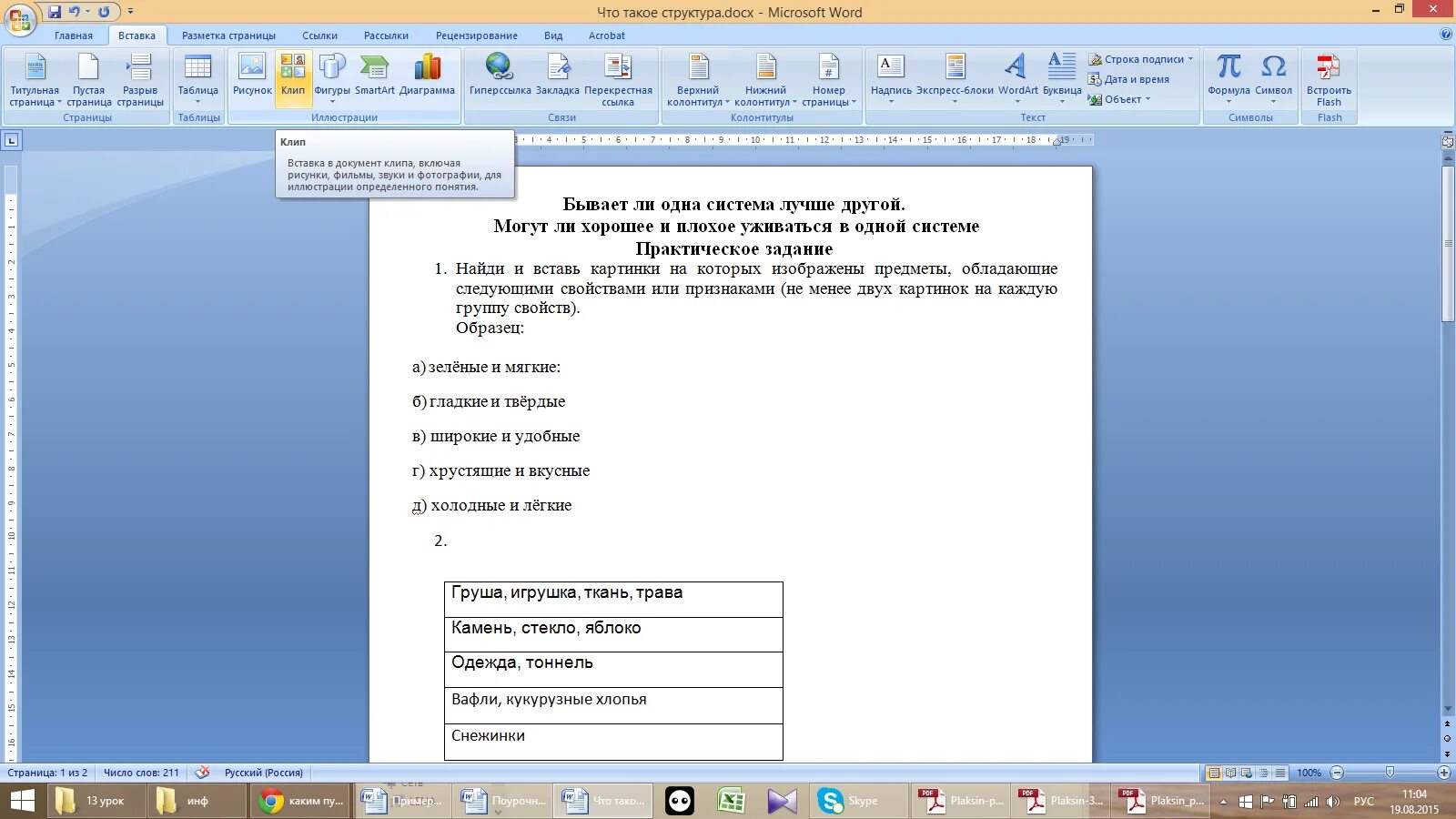Open Acrobat ribbon tab
The height and width of the screenshot is (819, 1456).
click(x=607, y=35)
